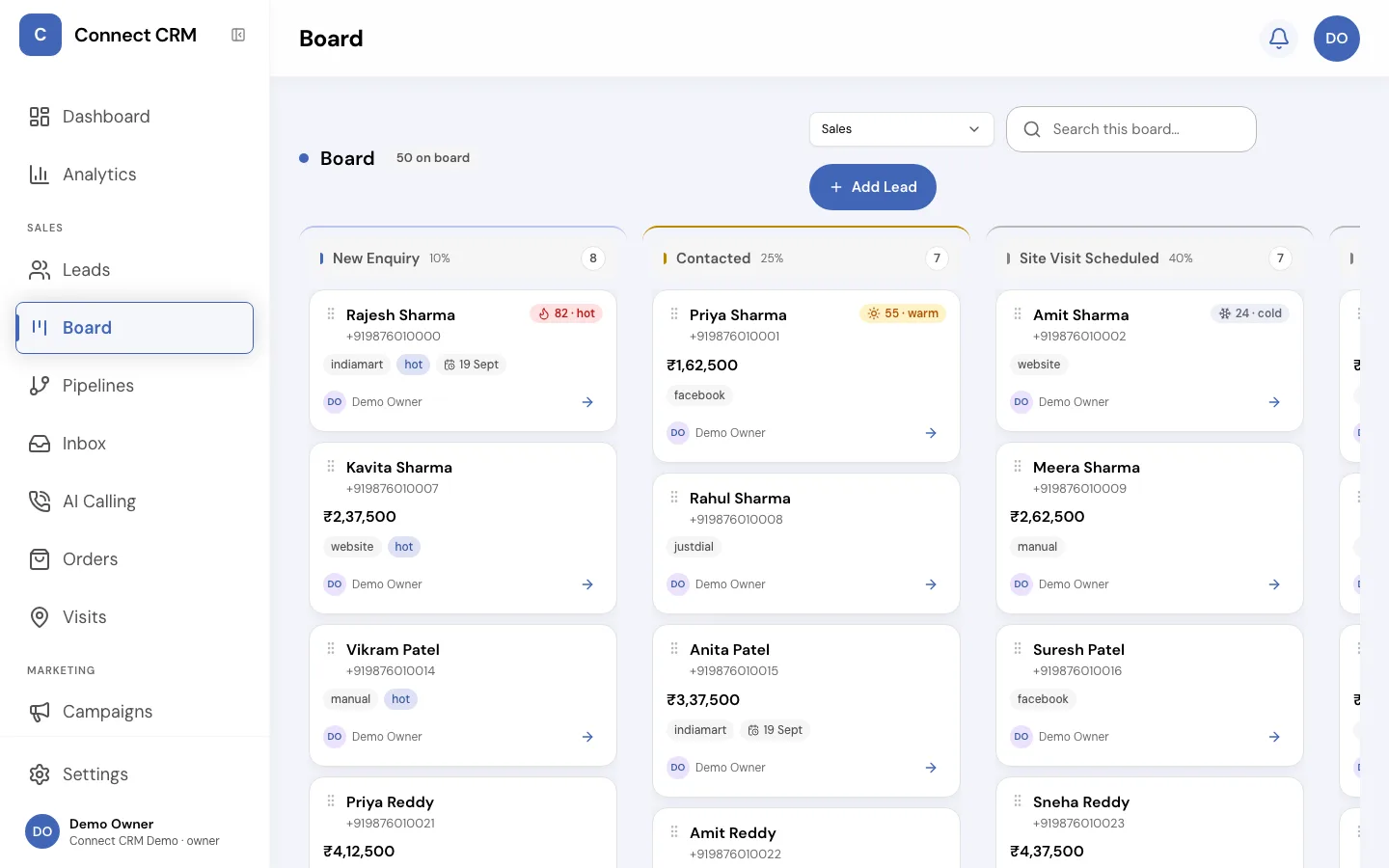Click Anita Patel's 19 Sept date chip
Viewport: 1389px width, 868px height.
click(x=776, y=730)
